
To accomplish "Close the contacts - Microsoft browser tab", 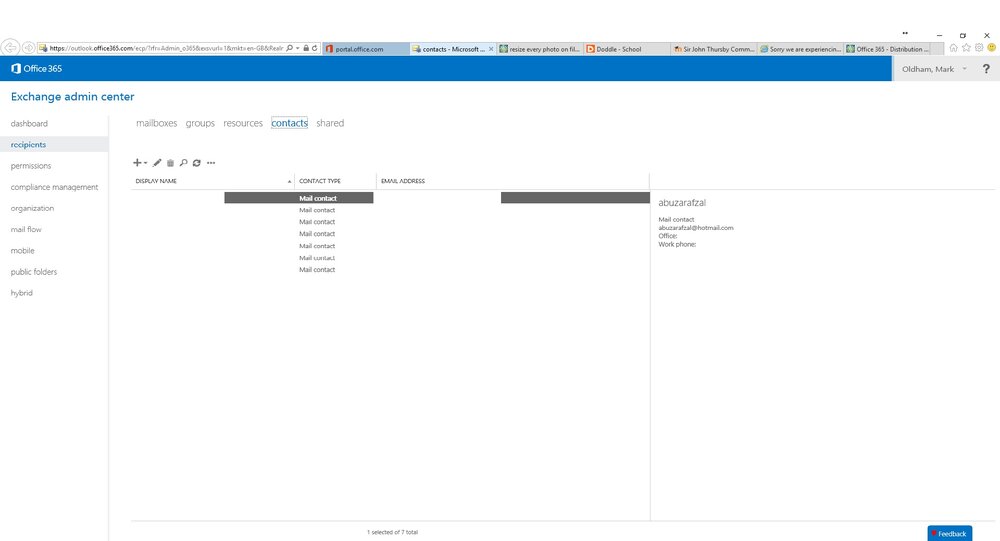I will (491, 49).
